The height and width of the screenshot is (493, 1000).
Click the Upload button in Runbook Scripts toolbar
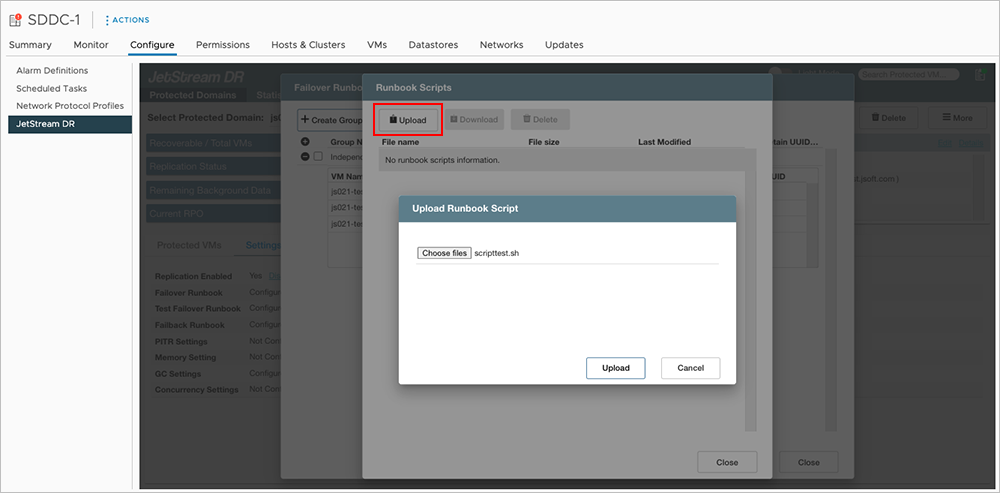tap(407, 120)
